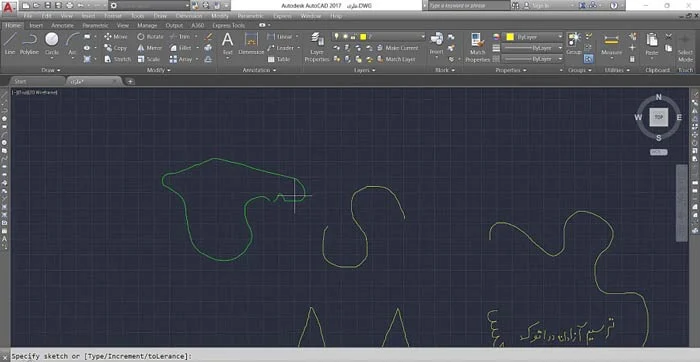This screenshot has height=362, width=700.
Task: Click the Move tool in Modify panel
Action: click(x=116, y=37)
